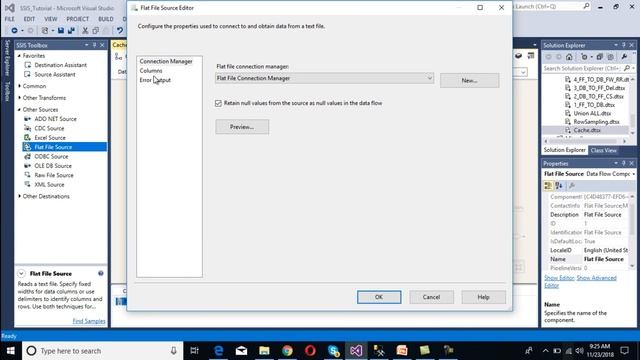Click Undo arrow icon in toolbar
The height and width of the screenshot is (360, 640).
120,31
